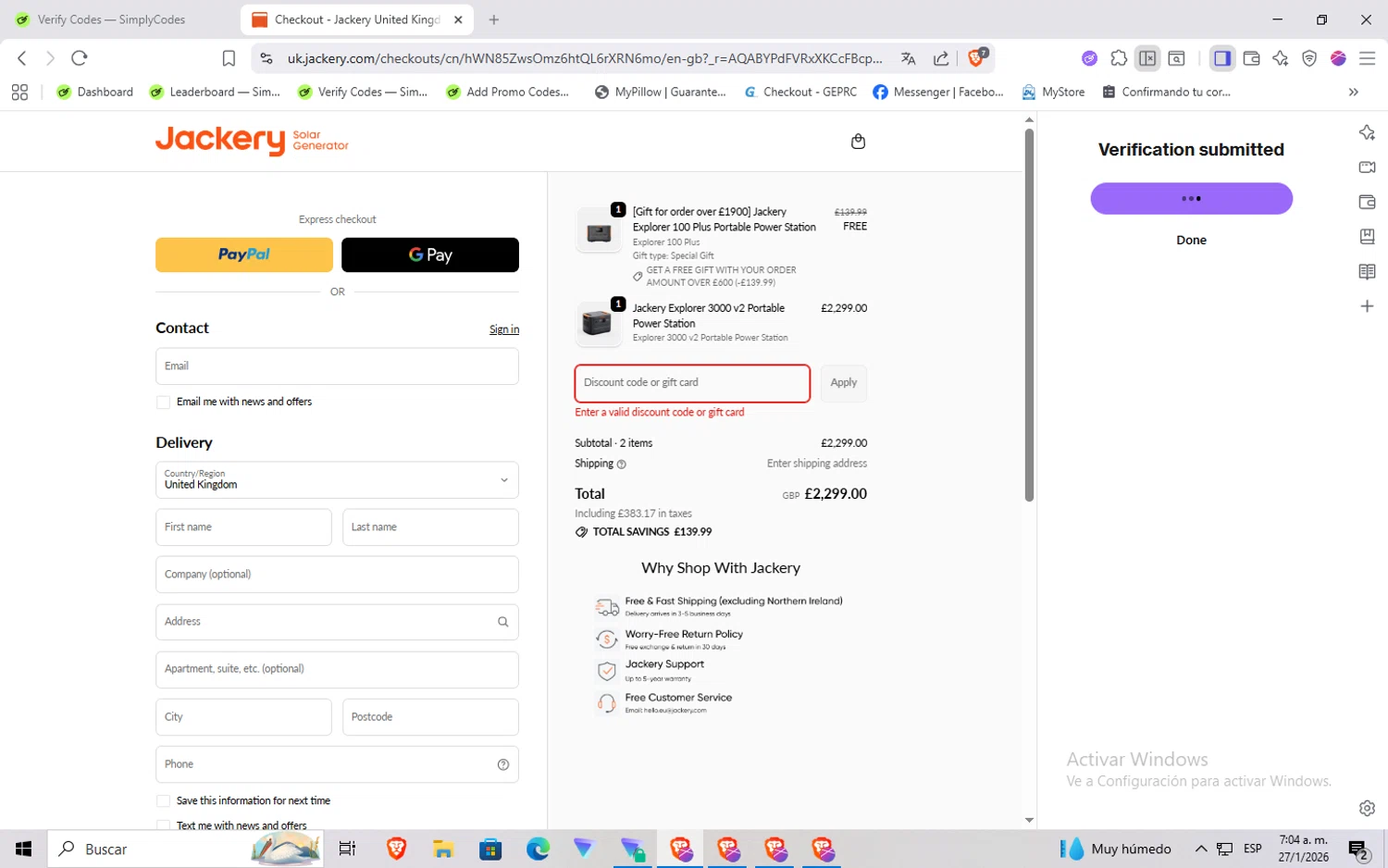This screenshot has width=1388, height=868.
Task: Click the share page icon
Action: click(x=941, y=58)
